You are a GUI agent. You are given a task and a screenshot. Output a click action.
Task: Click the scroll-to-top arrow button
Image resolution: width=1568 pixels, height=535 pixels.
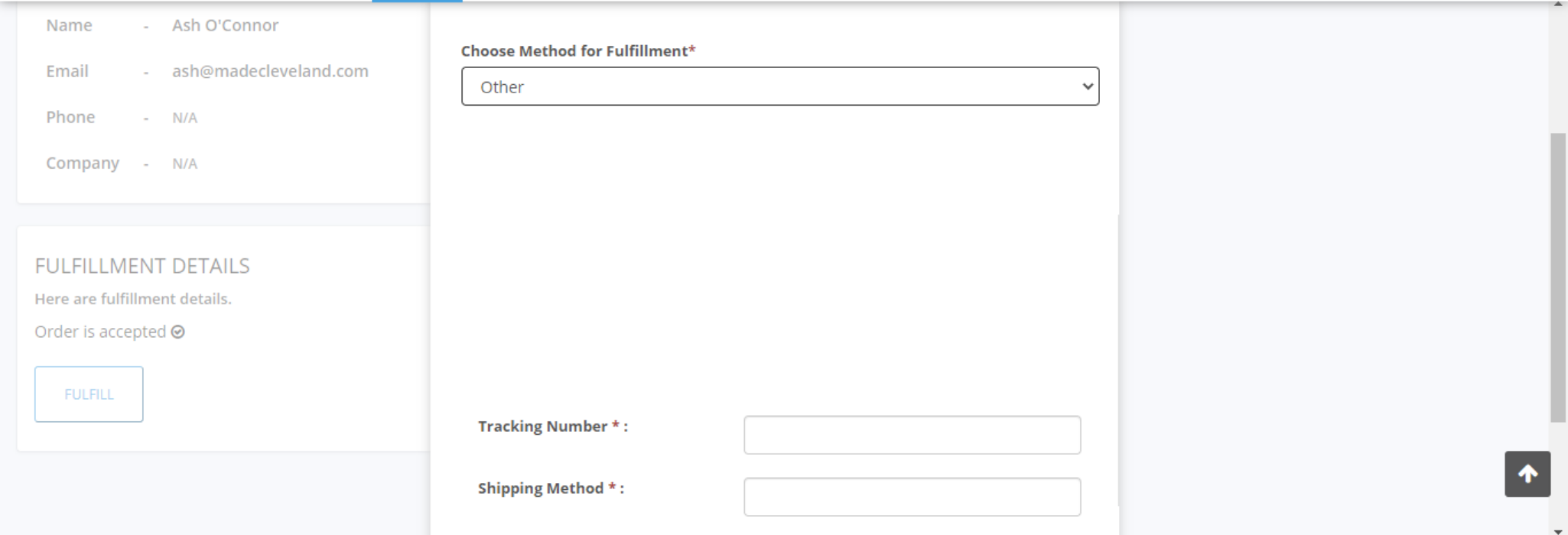pyautogui.click(x=1527, y=475)
